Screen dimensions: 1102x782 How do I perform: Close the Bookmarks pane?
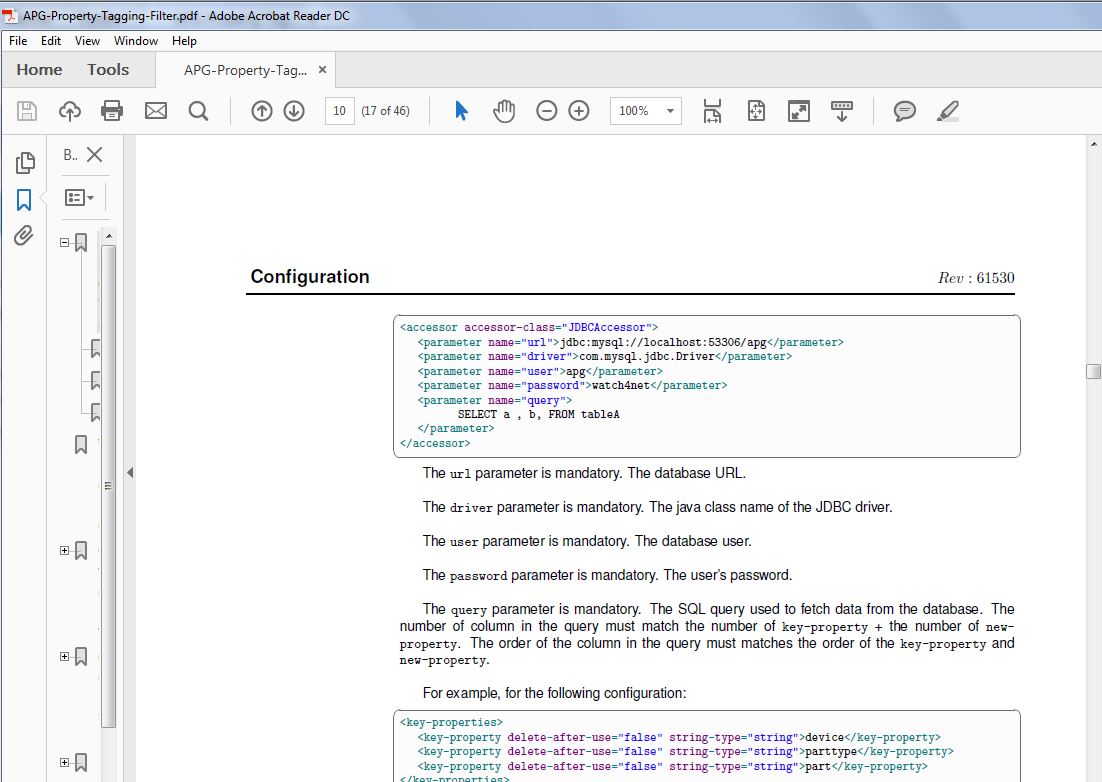pos(94,155)
